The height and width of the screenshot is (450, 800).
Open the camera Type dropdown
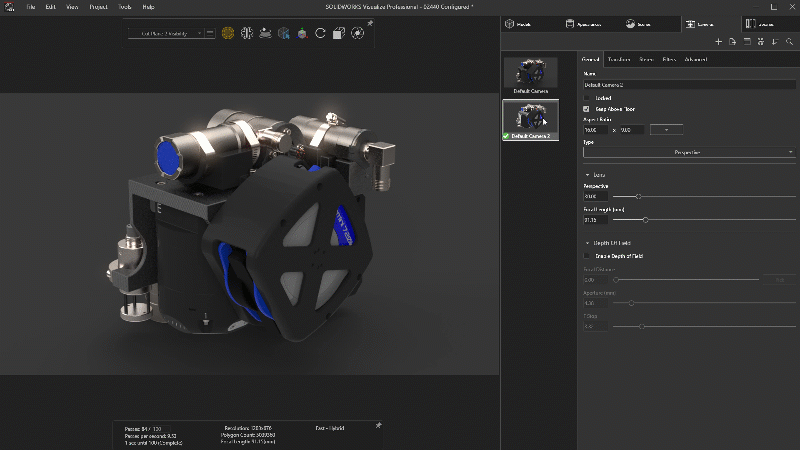[x=689, y=152]
